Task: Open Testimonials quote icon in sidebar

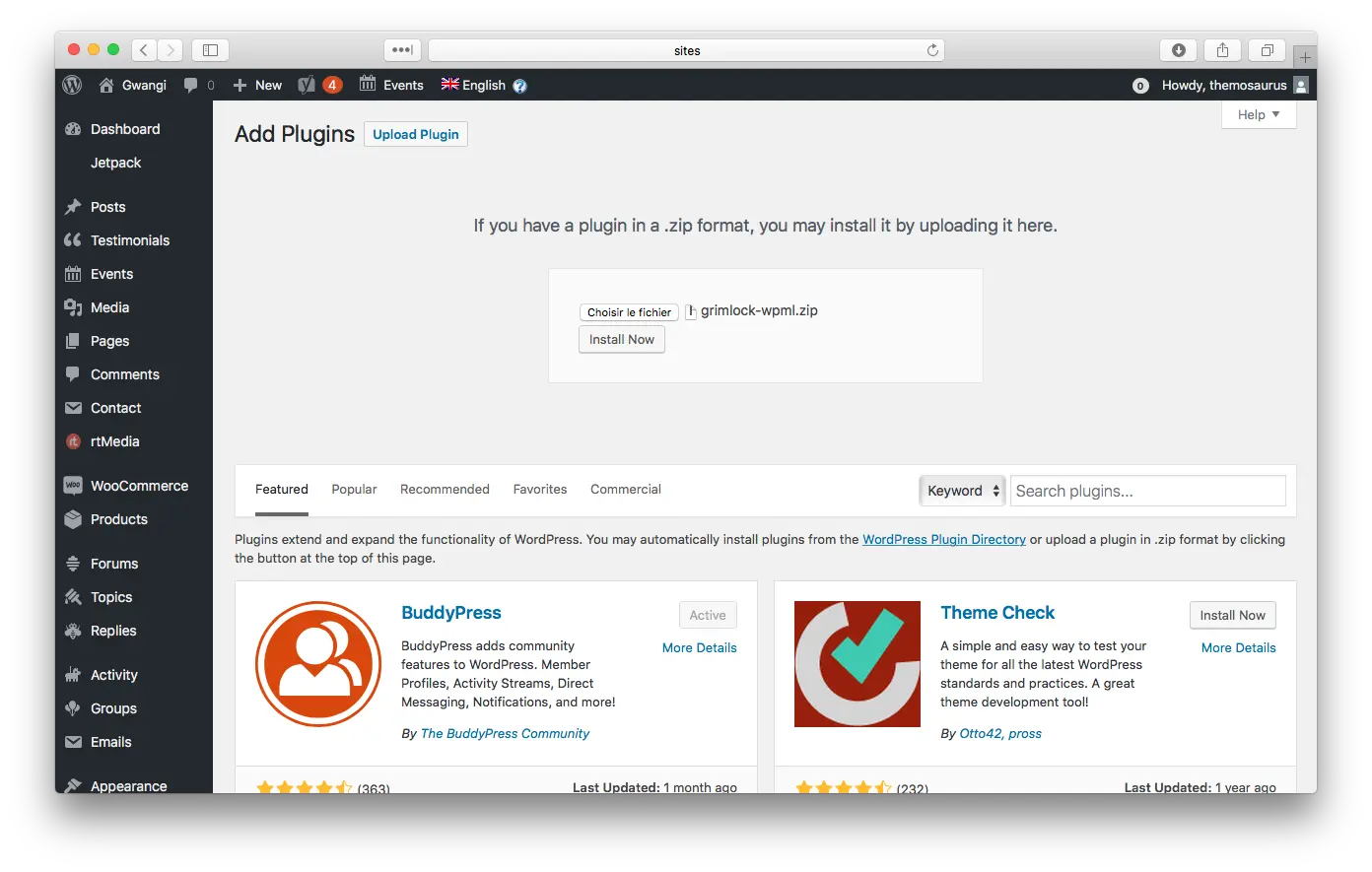Action: [73, 240]
